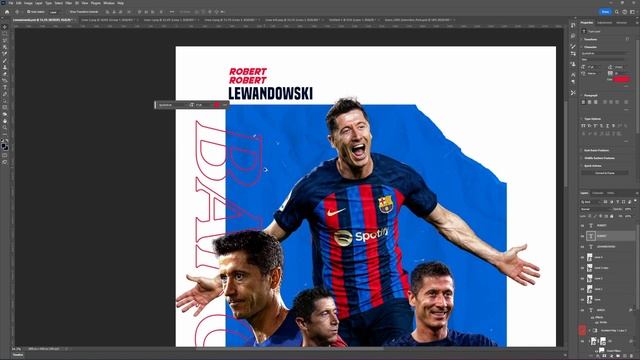Toggle visibility of Layer 6
This screenshot has width=640, height=360.
tap(582, 257)
